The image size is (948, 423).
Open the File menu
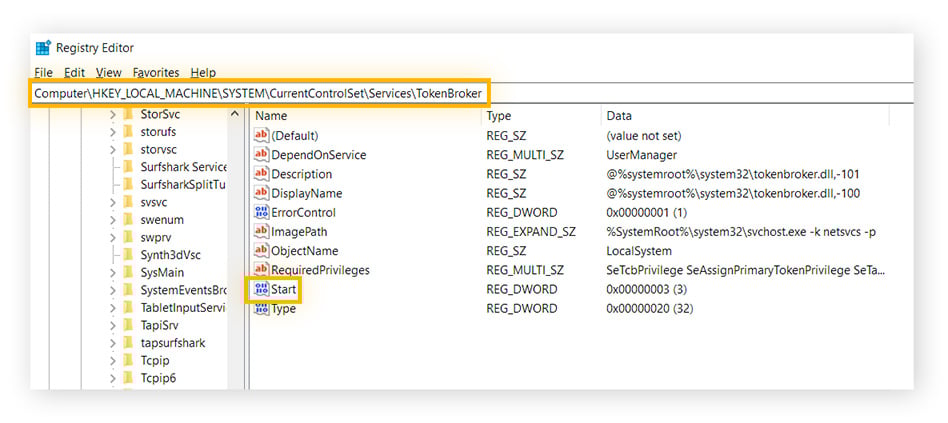point(43,73)
